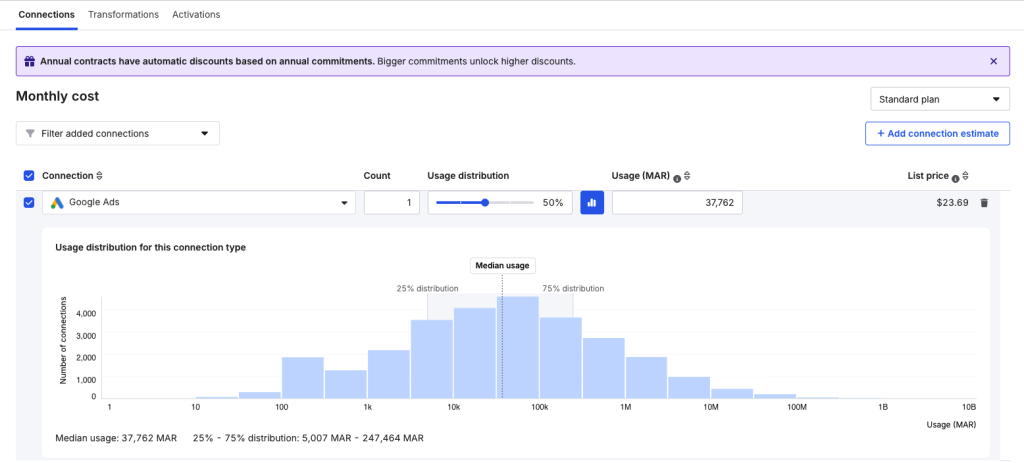This screenshot has width=1024, height=463.
Task: Click the tallest histogram bar near 100k
Action: [x=518, y=347]
